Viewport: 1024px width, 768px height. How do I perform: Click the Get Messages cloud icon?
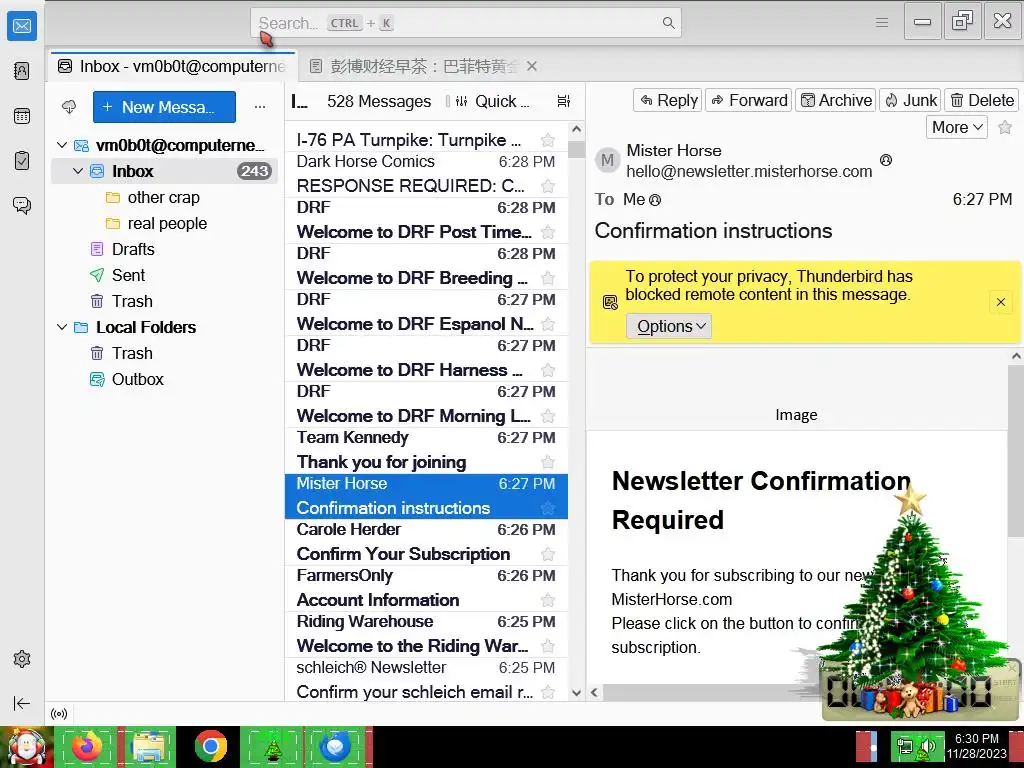tap(69, 106)
